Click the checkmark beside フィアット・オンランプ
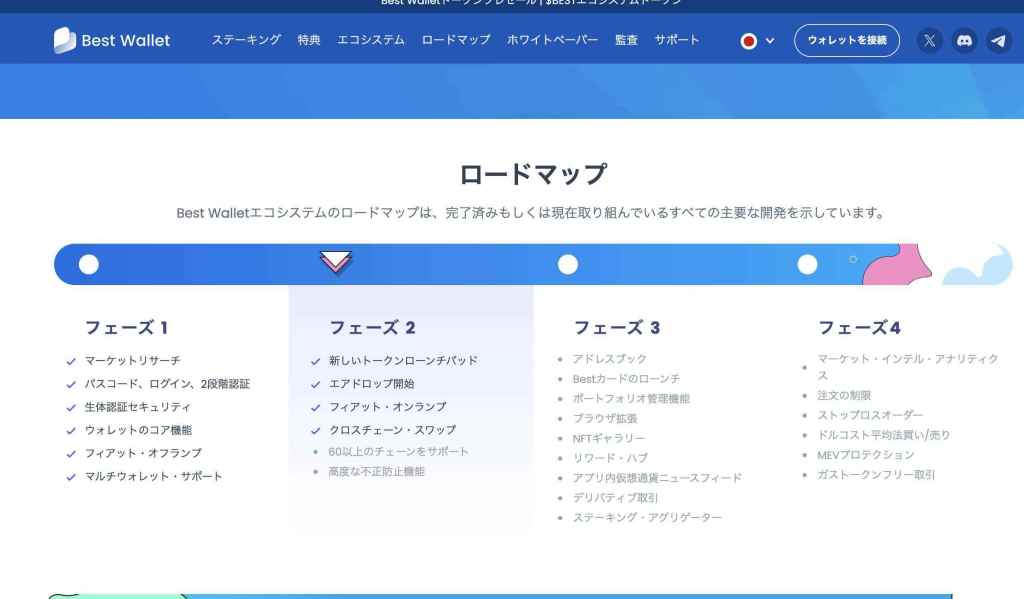1024x599 pixels. click(315, 408)
